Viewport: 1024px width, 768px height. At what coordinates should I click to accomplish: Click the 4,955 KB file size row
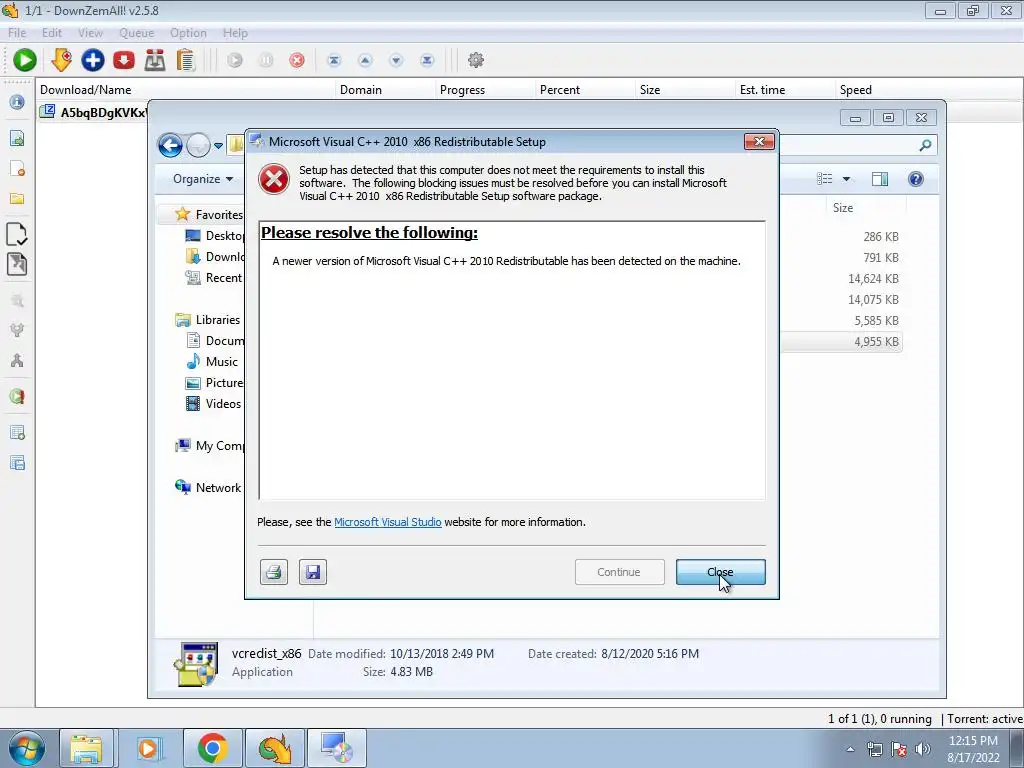pyautogui.click(x=876, y=342)
